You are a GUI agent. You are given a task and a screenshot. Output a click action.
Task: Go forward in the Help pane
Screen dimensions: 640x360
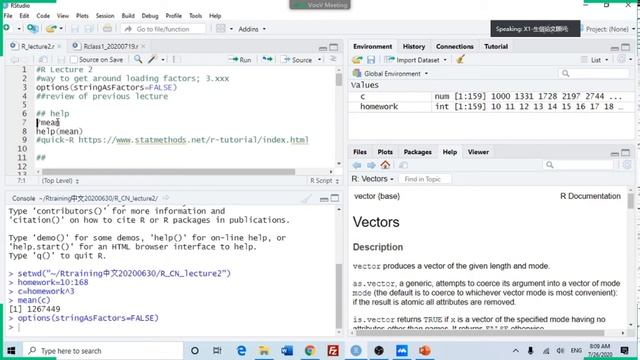371,165
